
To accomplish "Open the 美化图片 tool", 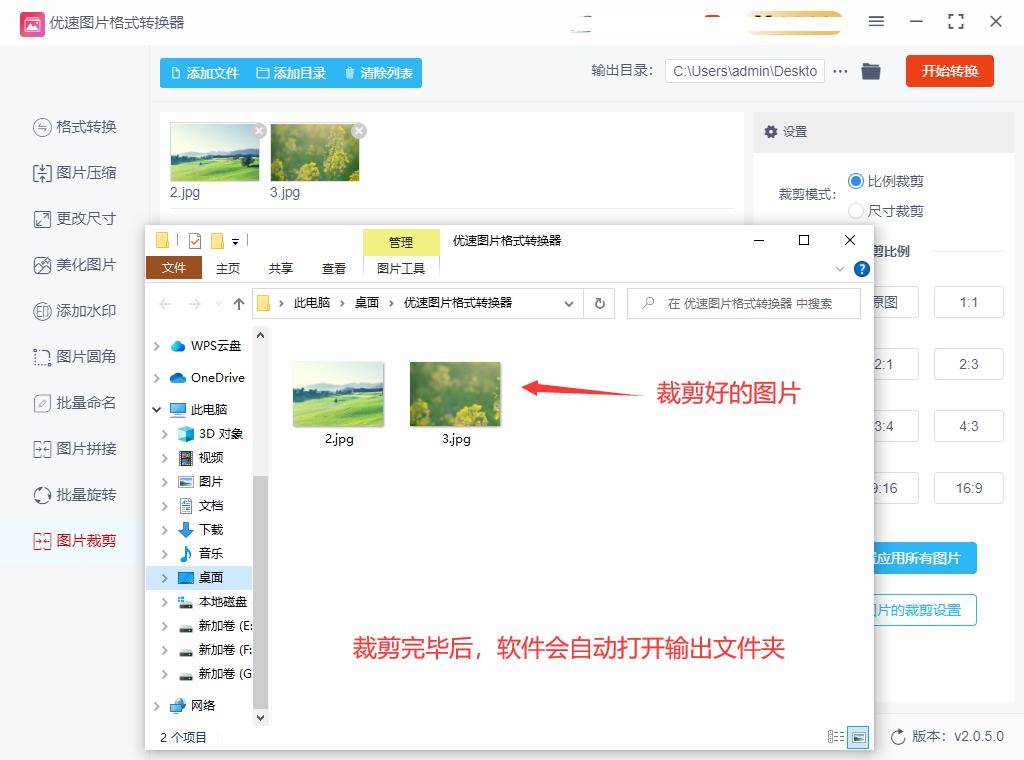I will tap(74, 264).
